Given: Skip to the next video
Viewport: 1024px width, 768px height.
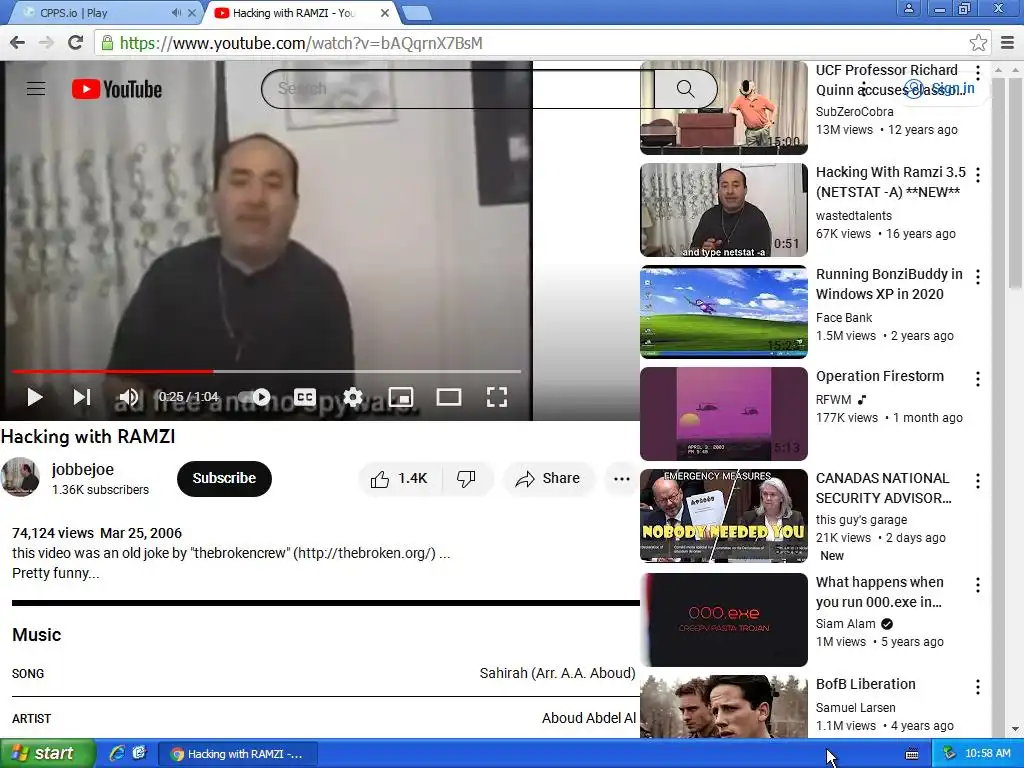Looking at the screenshot, I should click(x=82, y=397).
